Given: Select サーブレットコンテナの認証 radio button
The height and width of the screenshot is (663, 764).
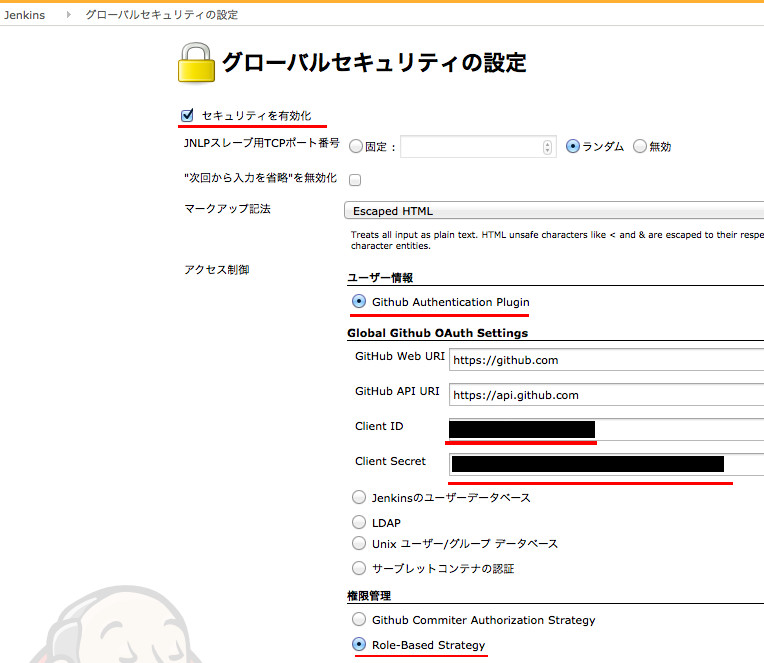Looking at the screenshot, I should pos(359,568).
